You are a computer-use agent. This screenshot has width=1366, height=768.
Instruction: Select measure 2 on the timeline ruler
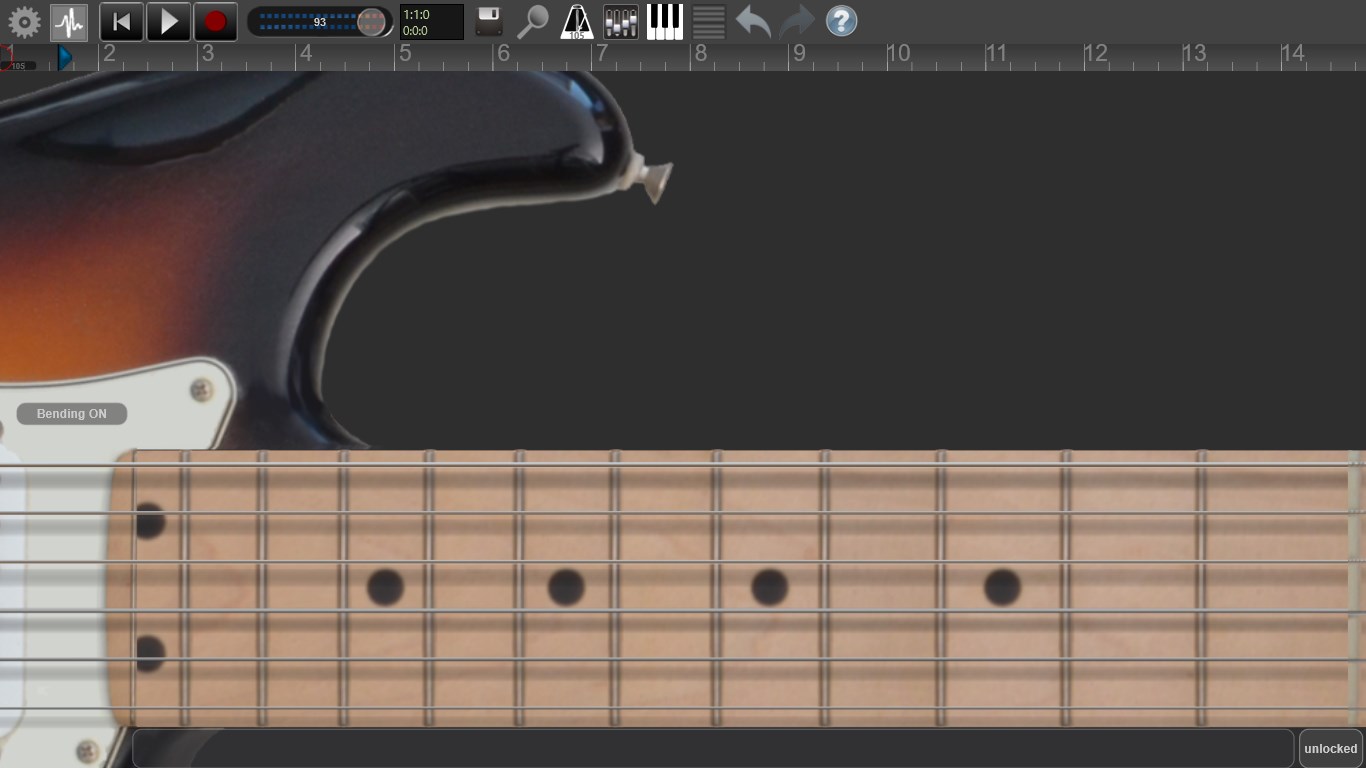110,55
